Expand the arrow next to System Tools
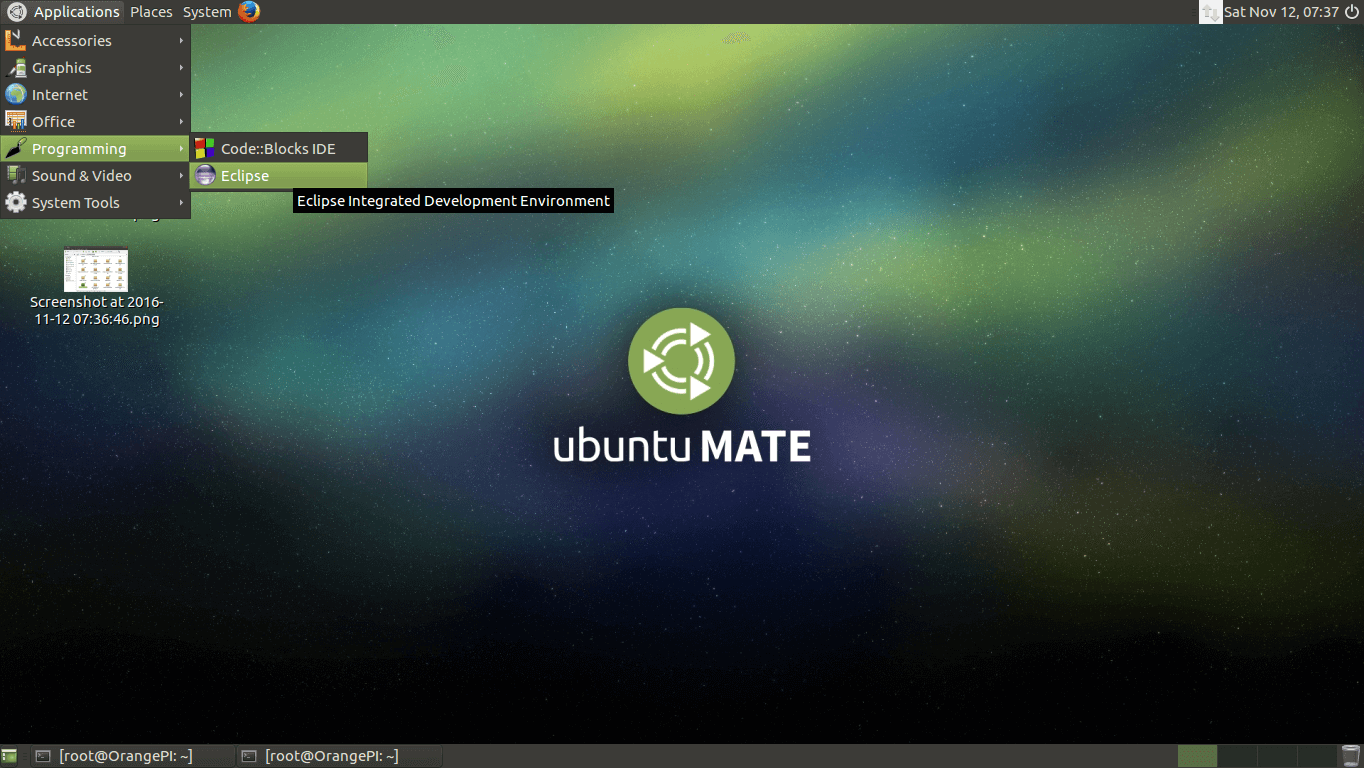1364x768 pixels. tap(181, 203)
